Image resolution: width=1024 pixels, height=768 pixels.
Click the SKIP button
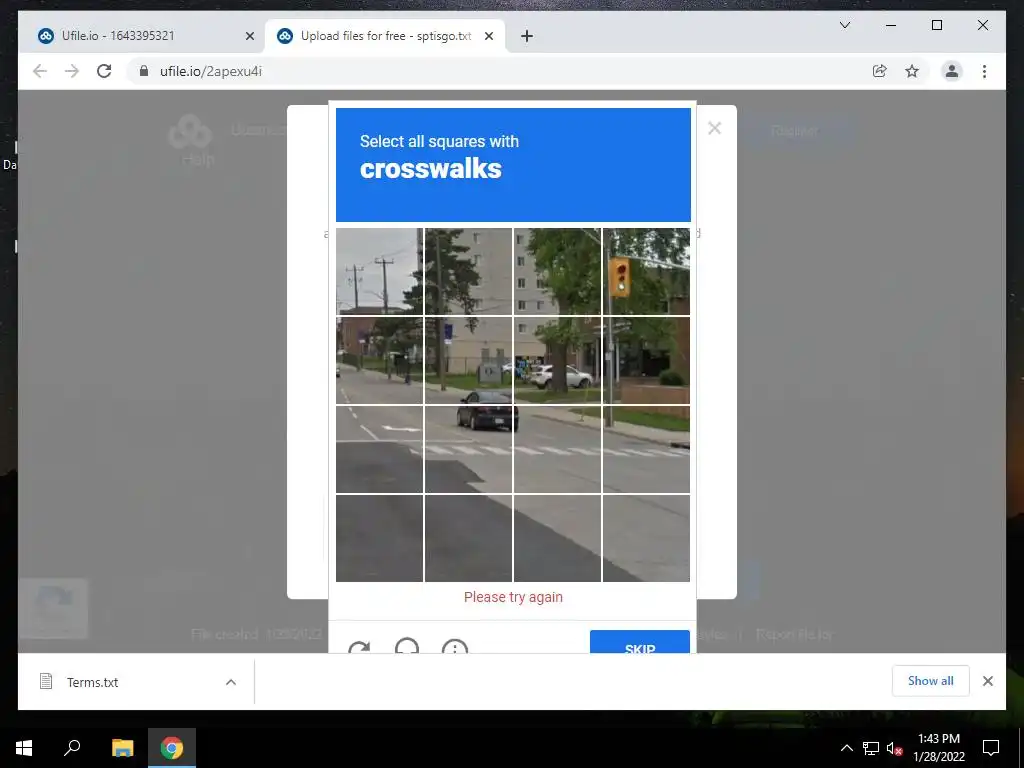pos(640,642)
